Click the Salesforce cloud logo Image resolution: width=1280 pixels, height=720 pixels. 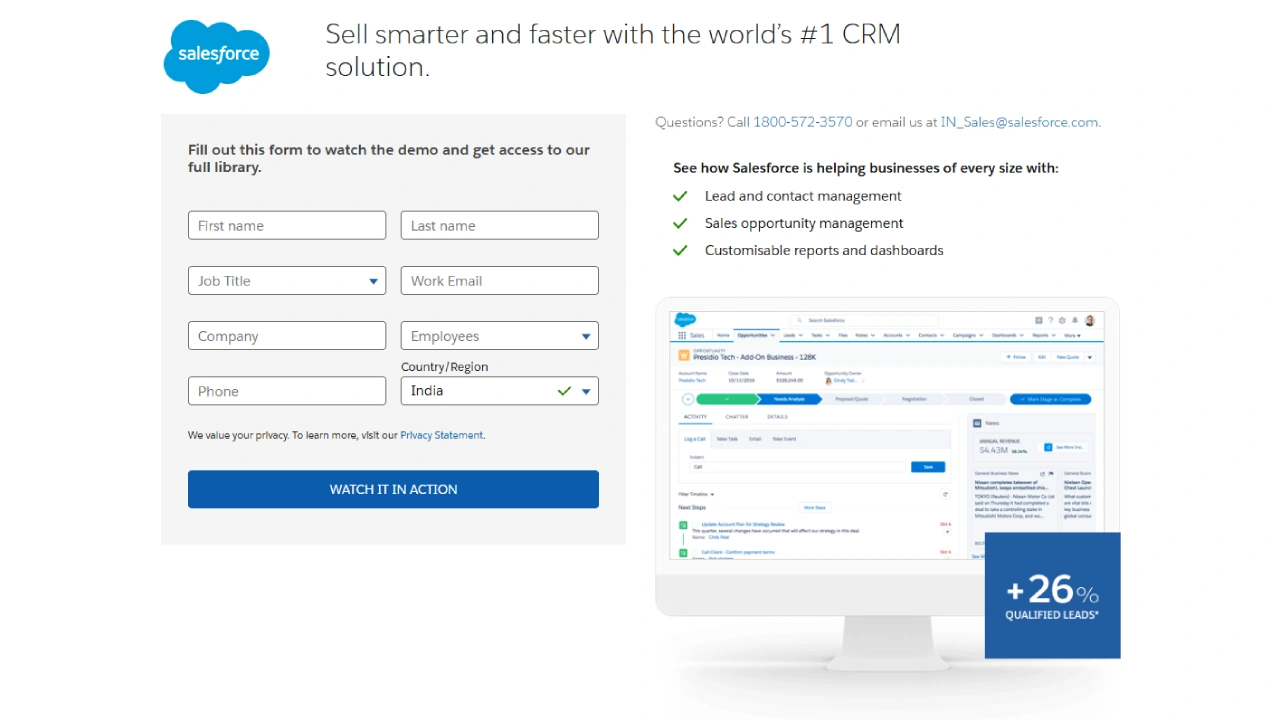pos(217,56)
